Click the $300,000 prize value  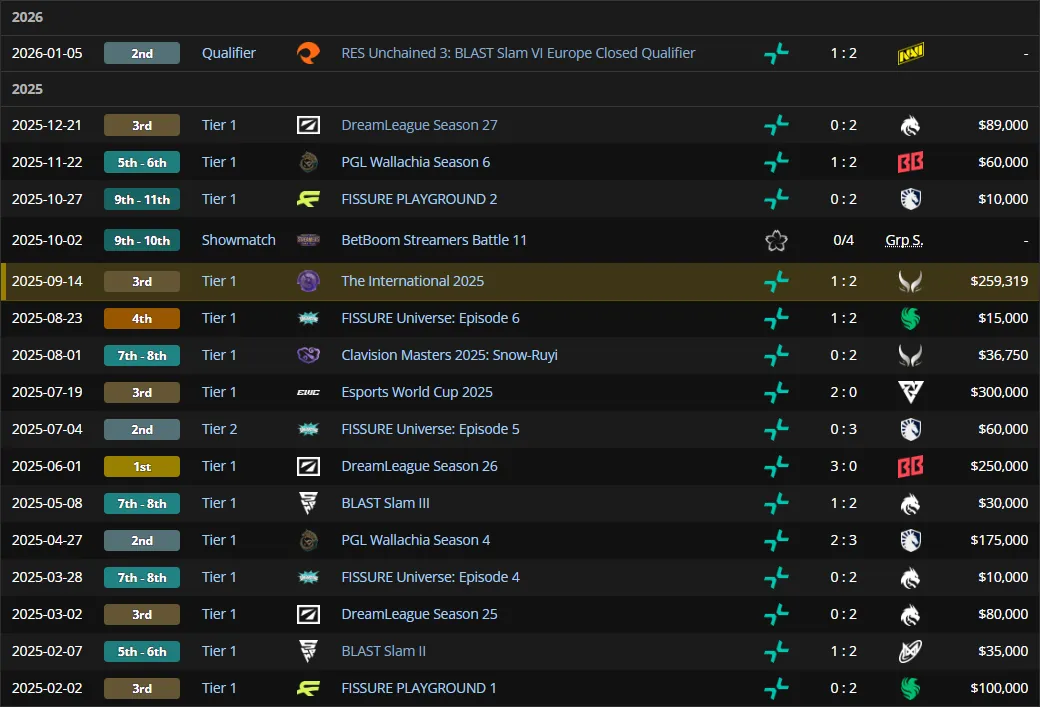tap(999, 393)
